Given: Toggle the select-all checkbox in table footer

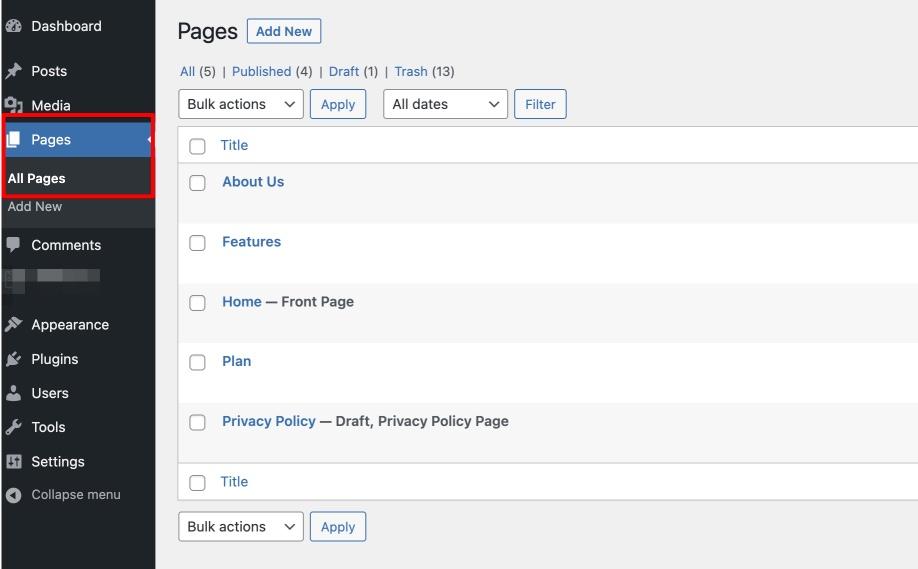Looking at the screenshot, I should click(x=197, y=482).
